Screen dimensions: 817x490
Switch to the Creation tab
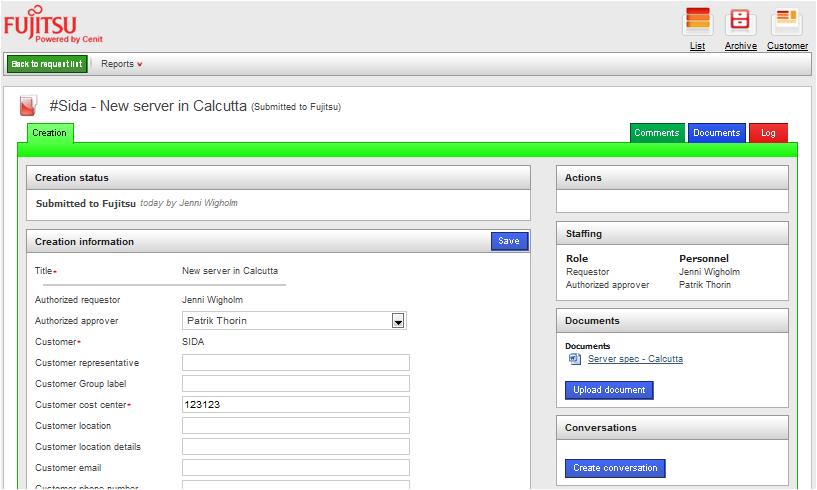point(49,133)
